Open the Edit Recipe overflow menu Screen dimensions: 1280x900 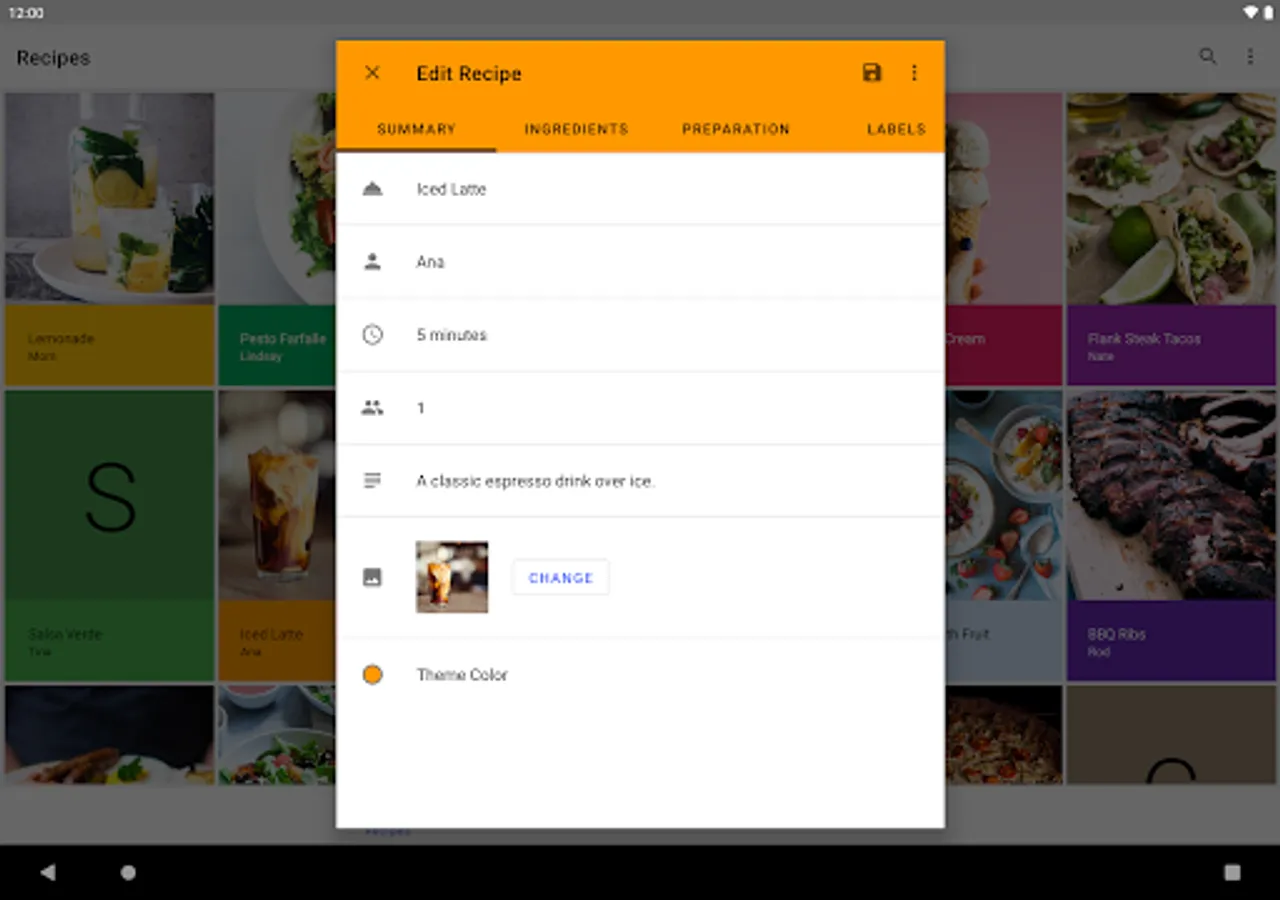914,73
